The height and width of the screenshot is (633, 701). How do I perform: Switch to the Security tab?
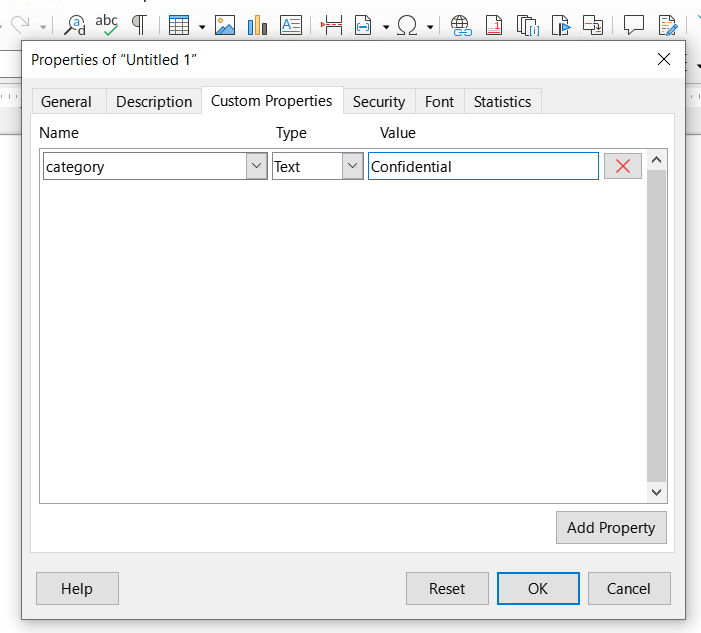(x=379, y=101)
